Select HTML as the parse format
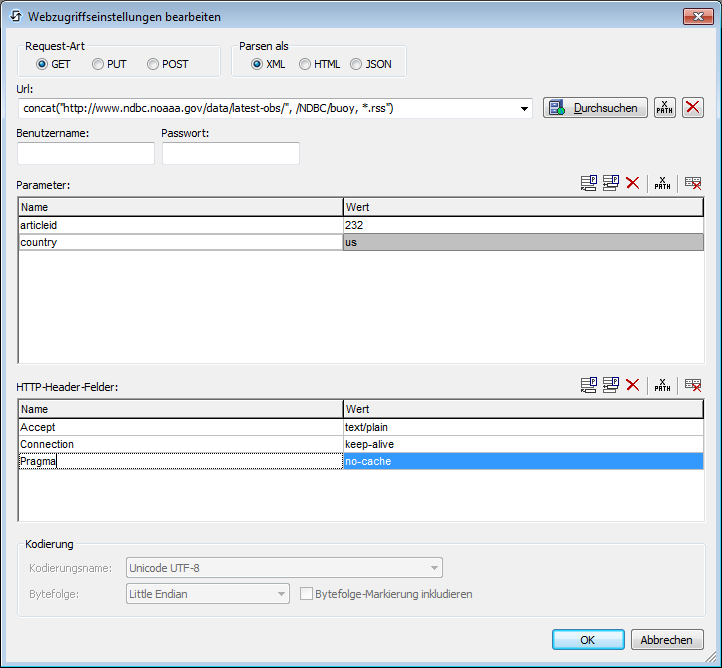Image resolution: width=722 pixels, height=668 pixels. [305, 64]
